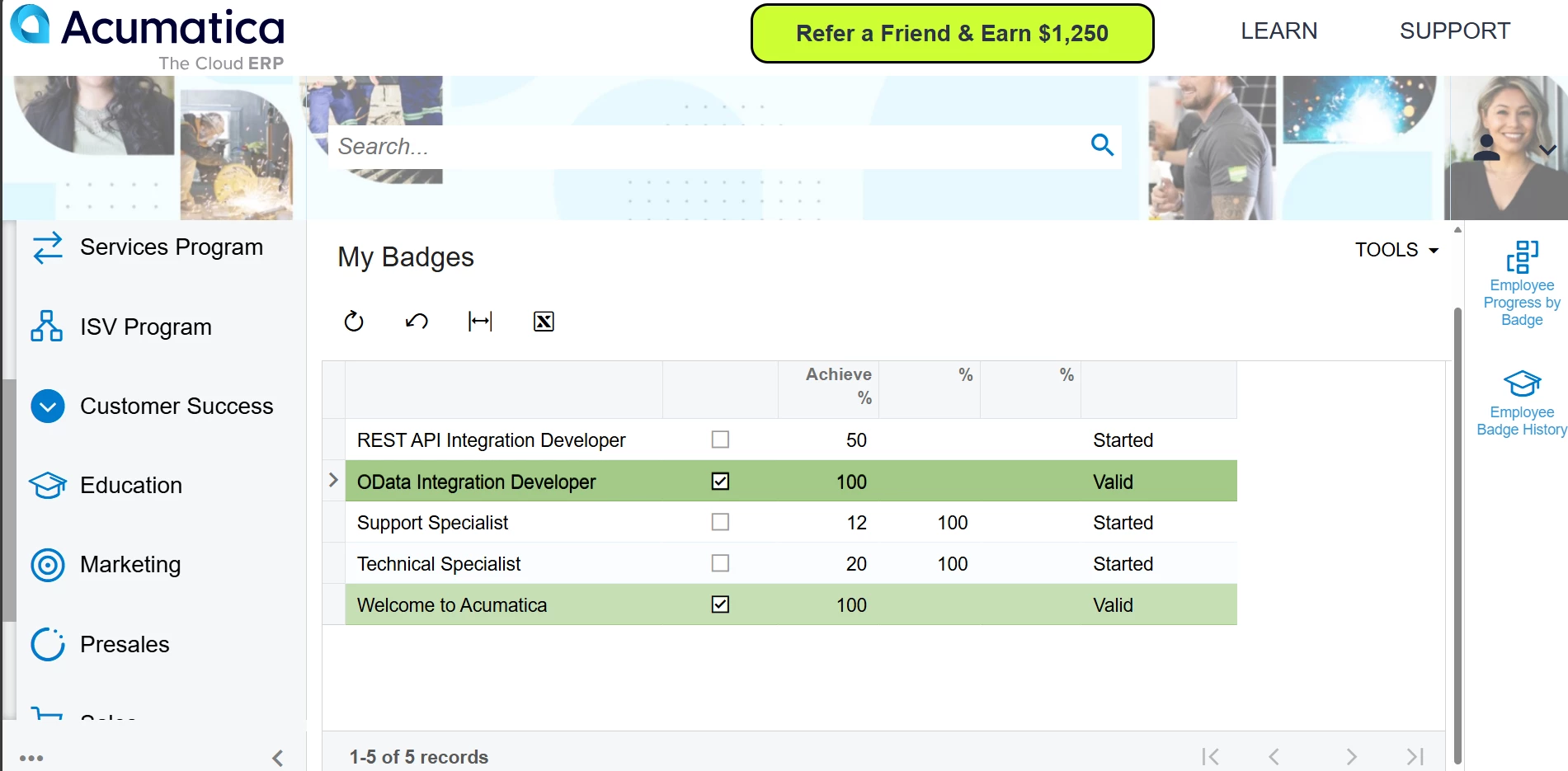Go to last page of records

[1415, 756]
